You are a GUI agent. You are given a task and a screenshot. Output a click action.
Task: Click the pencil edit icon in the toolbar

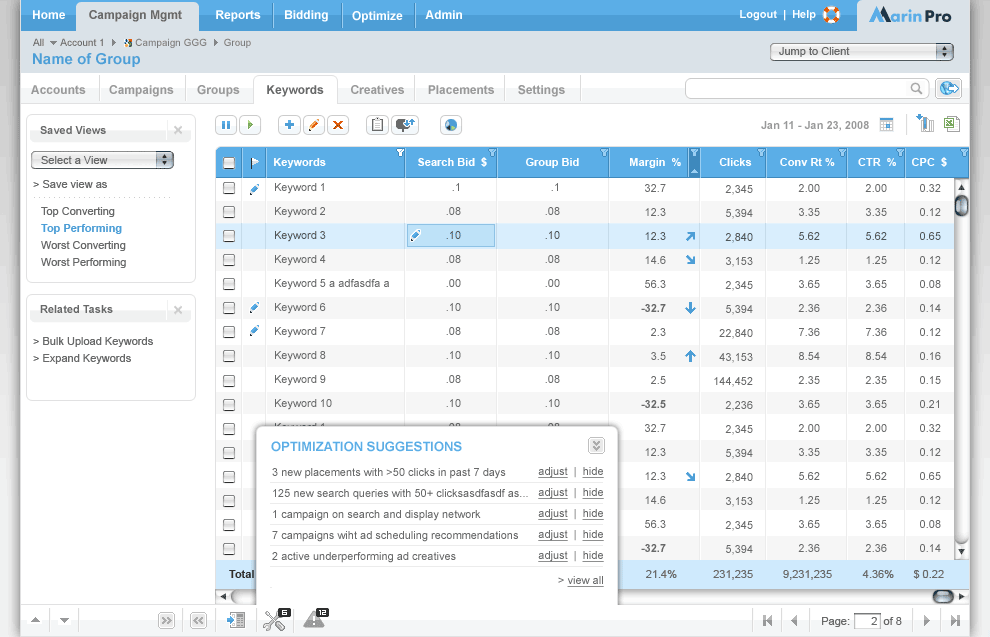[314, 125]
